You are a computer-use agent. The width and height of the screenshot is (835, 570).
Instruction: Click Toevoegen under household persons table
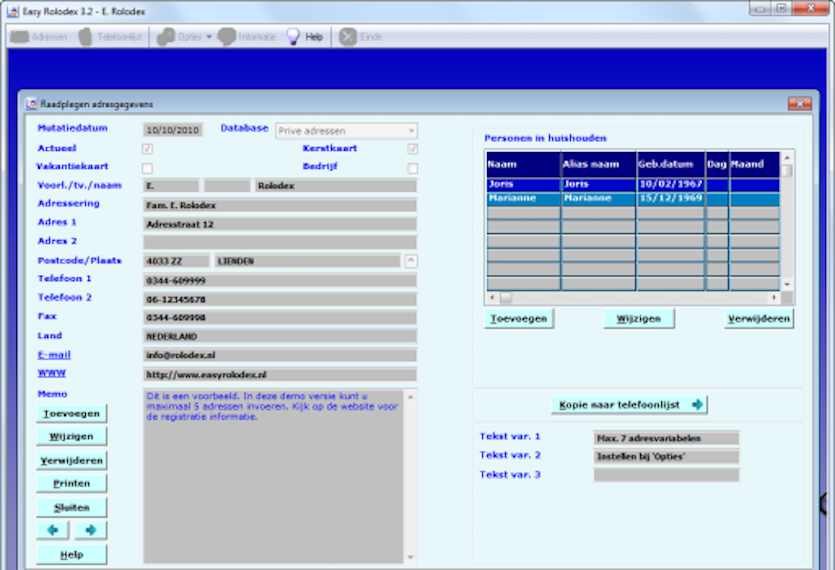click(x=519, y=319)
